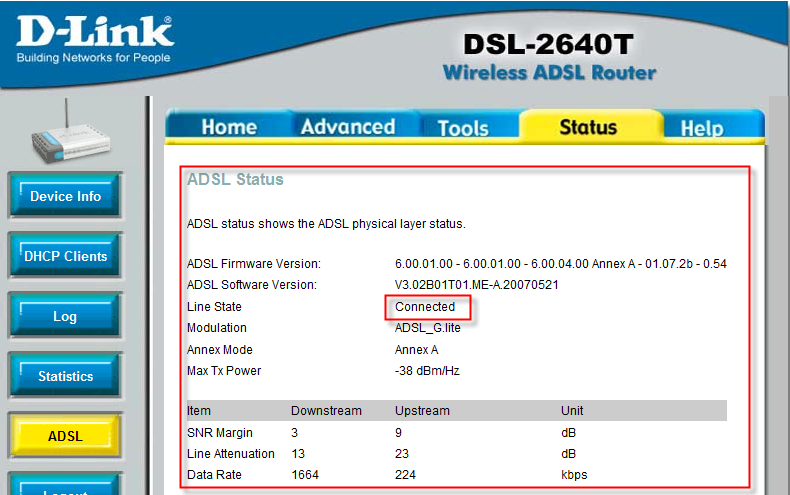The height and width of the screenshot is (495, 790).
Task: Click the D-Link logo
Action: coord(95,31)
